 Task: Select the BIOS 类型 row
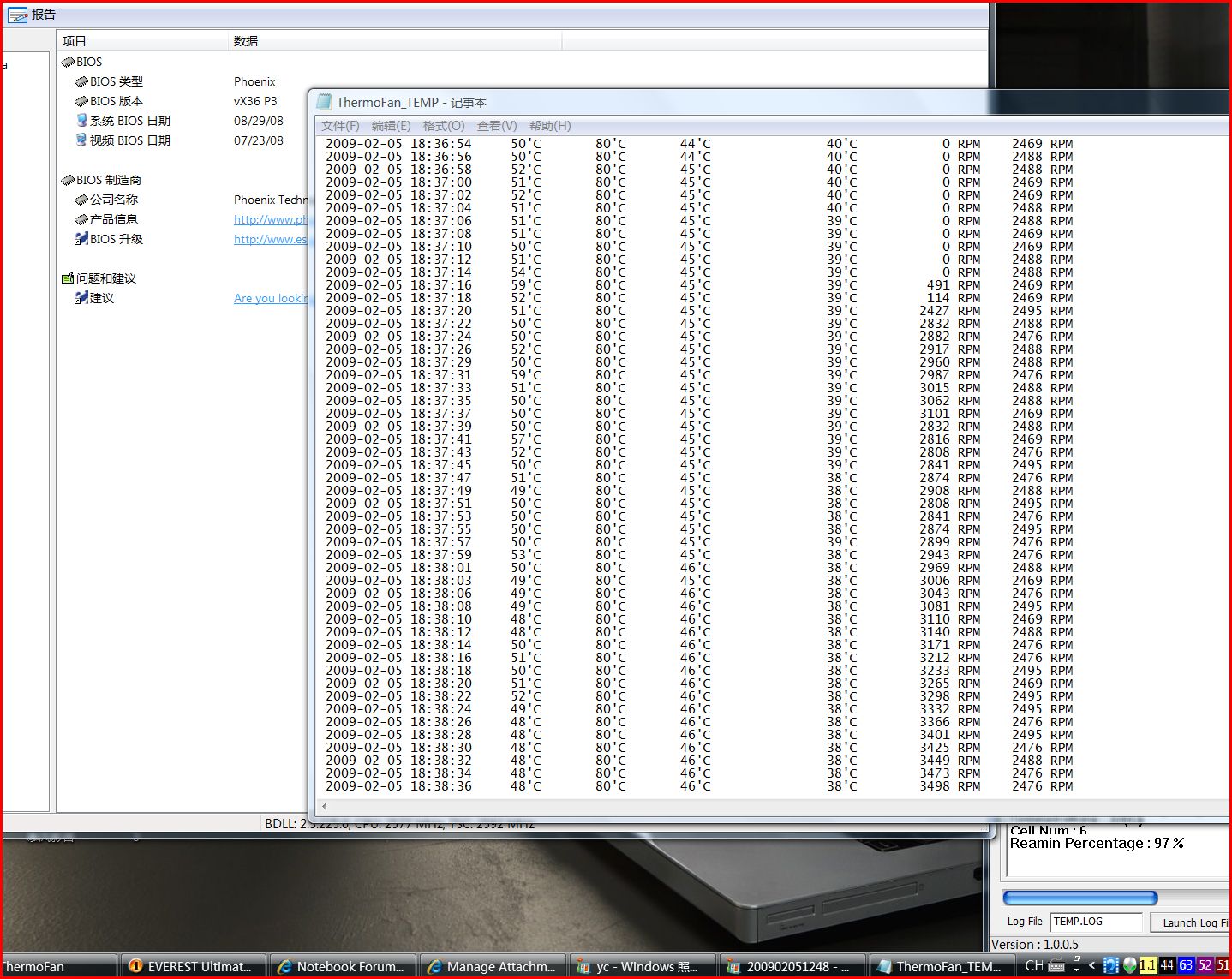pos(182,81)
